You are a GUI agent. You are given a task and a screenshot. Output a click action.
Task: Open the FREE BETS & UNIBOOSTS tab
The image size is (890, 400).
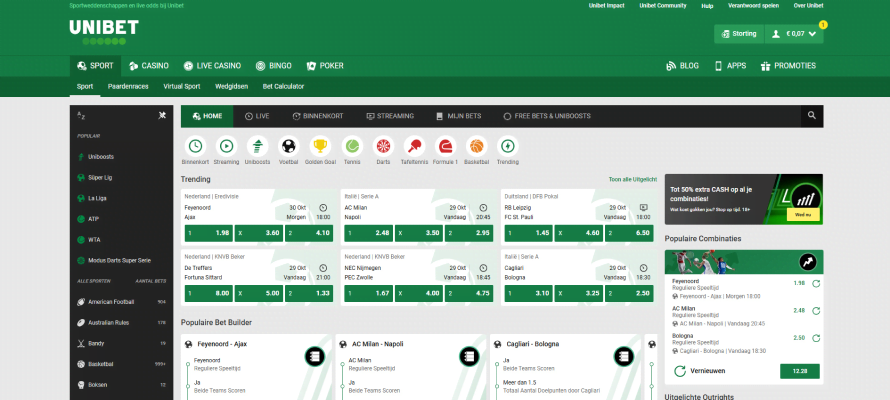(x=547, y=116)
